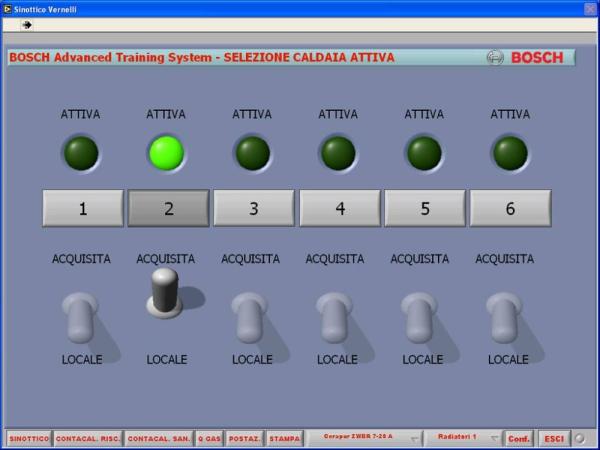Open the Radiatori 1 dropdown
The image size is (600, 450).
(x=463, y=439)
